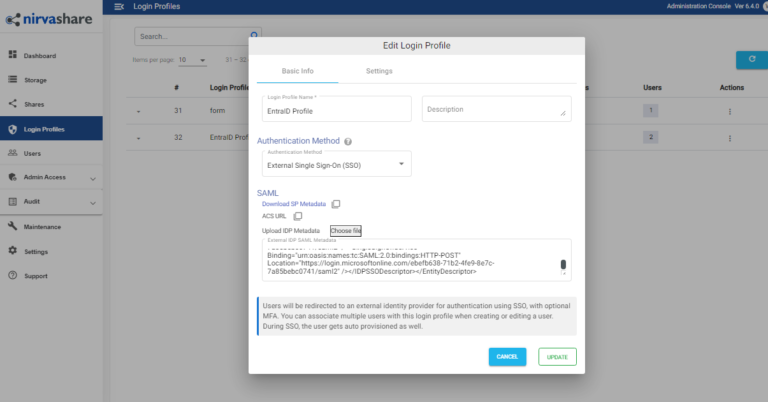The width and height of the screenshot is (768, 402).
Task: Click the copy icon next to Download SP Metadata
Action: tap(336, 204)
